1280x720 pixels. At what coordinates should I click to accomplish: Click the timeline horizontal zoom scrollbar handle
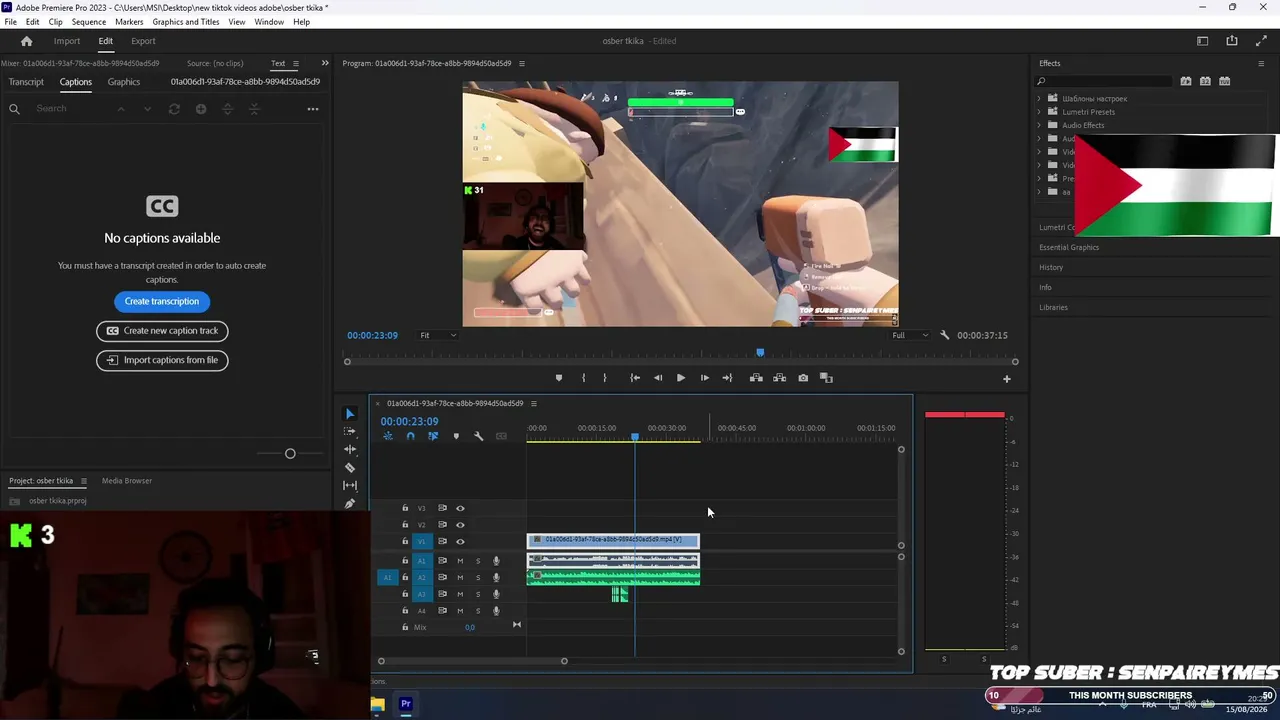coord(564,661)
